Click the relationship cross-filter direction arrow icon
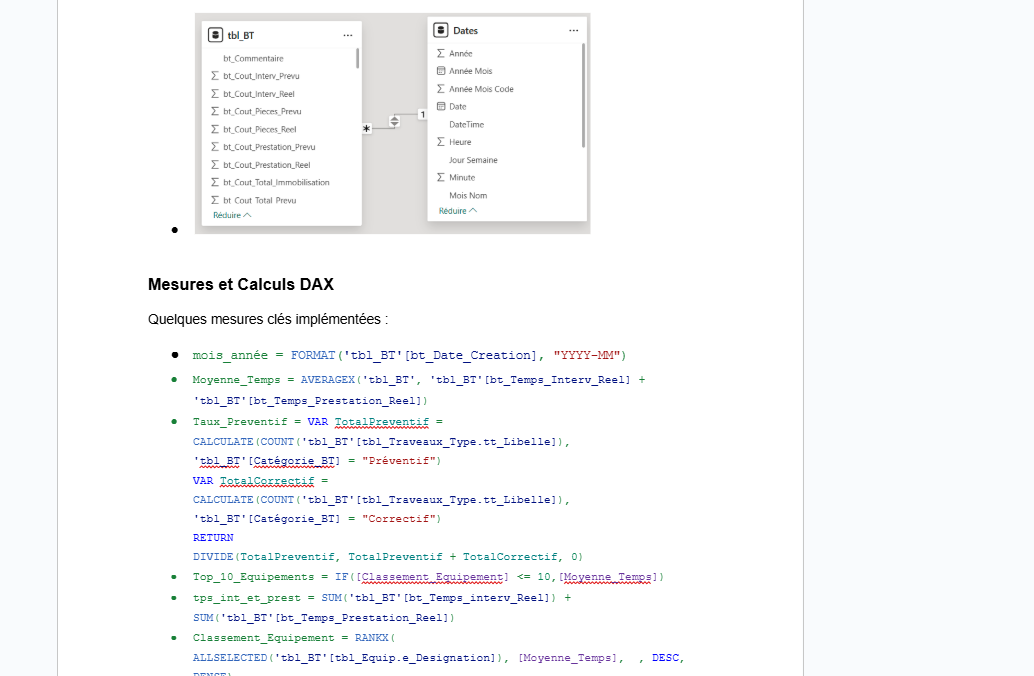Screen dimensions: 1034x676 coord(394,121)
